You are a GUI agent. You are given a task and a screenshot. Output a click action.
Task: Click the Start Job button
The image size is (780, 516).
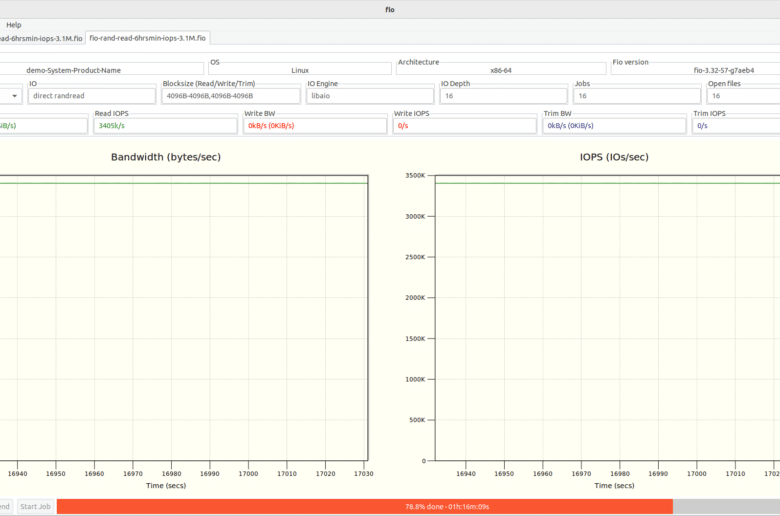pyautogui.click(x=35, y=507)
